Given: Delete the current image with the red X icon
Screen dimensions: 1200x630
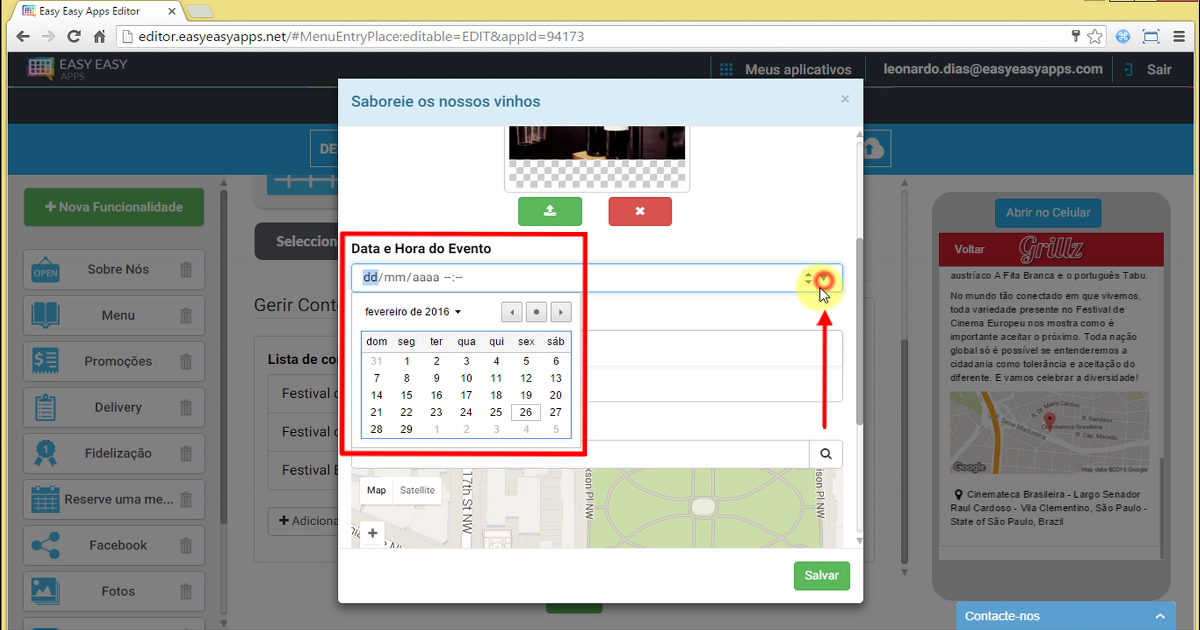Looking at the screenshot, I should tap(639, 211).
